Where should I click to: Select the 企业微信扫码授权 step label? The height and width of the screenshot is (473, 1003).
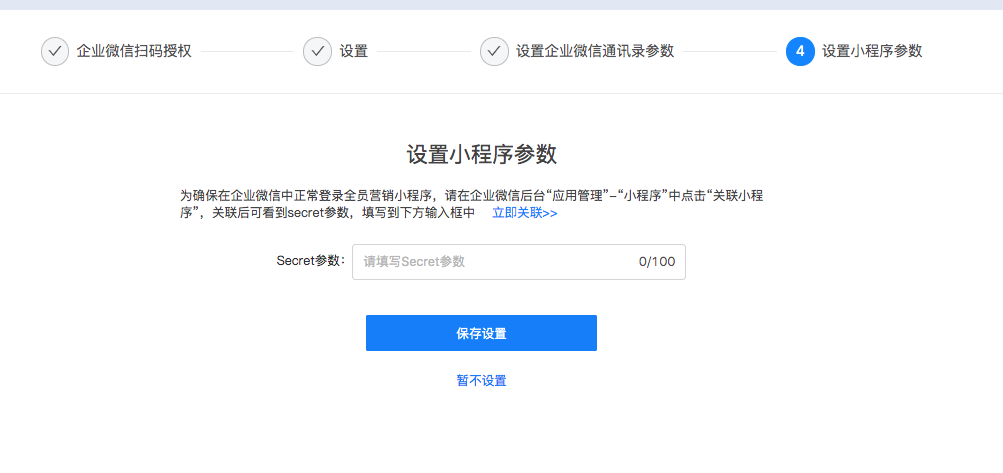pos(134,51)
